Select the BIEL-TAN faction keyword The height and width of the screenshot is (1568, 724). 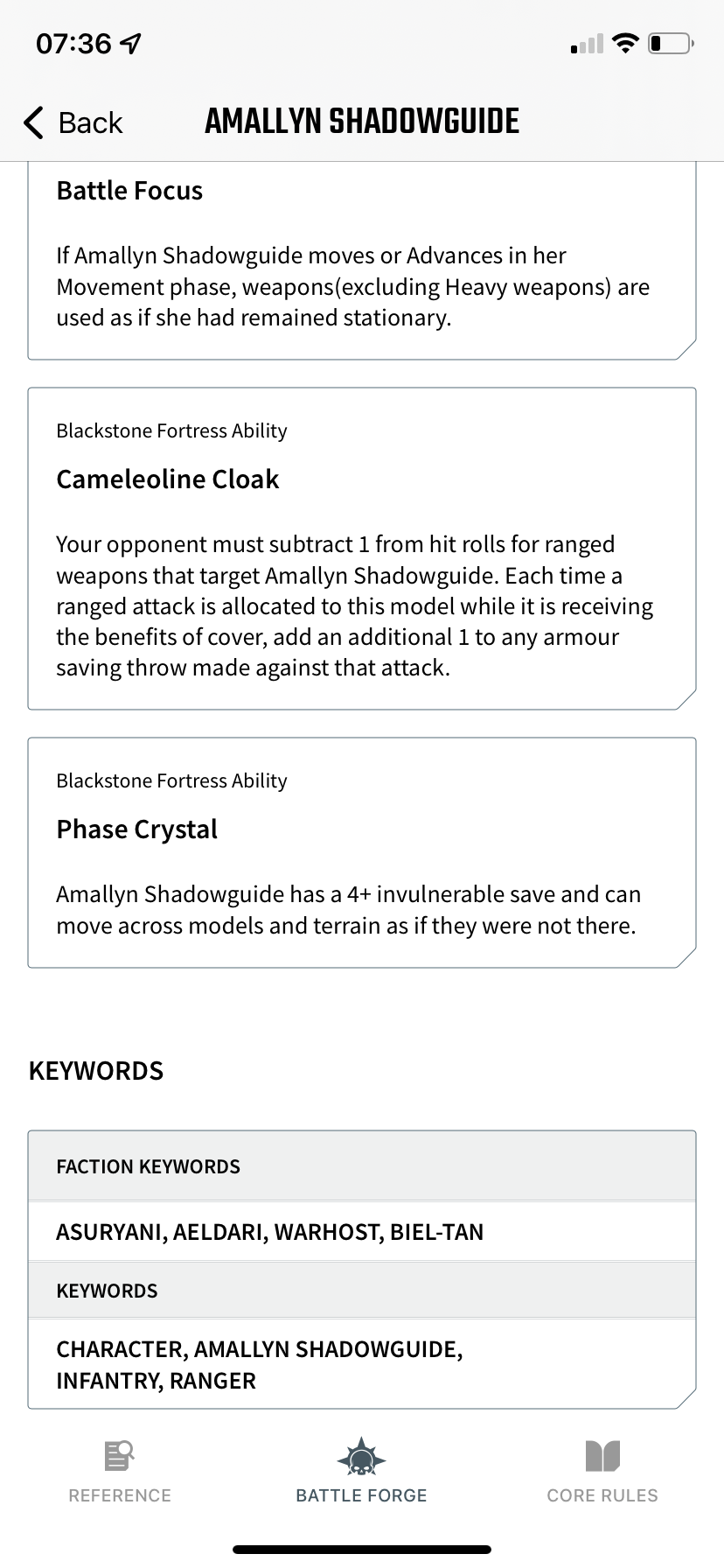click(x=439, y=1231)
